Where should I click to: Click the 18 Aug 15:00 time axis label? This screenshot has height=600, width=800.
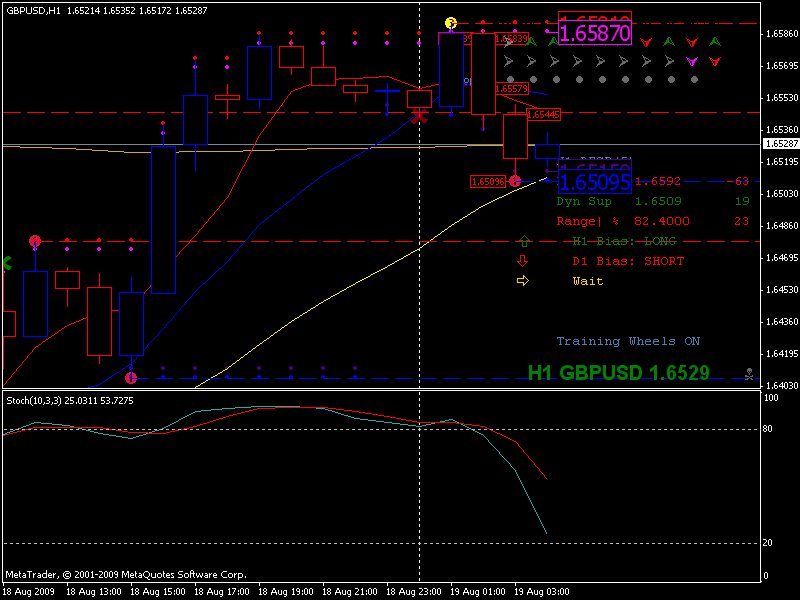point(158,592)
